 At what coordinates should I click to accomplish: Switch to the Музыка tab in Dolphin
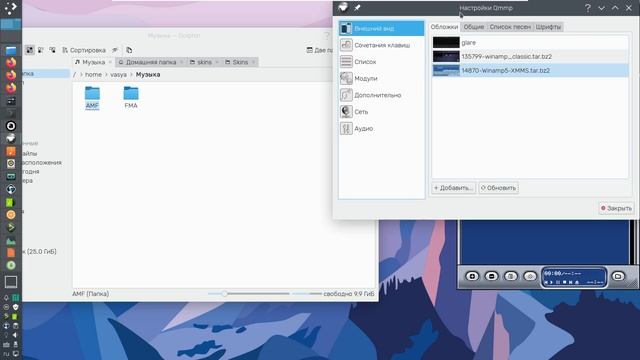coord(93,62)
